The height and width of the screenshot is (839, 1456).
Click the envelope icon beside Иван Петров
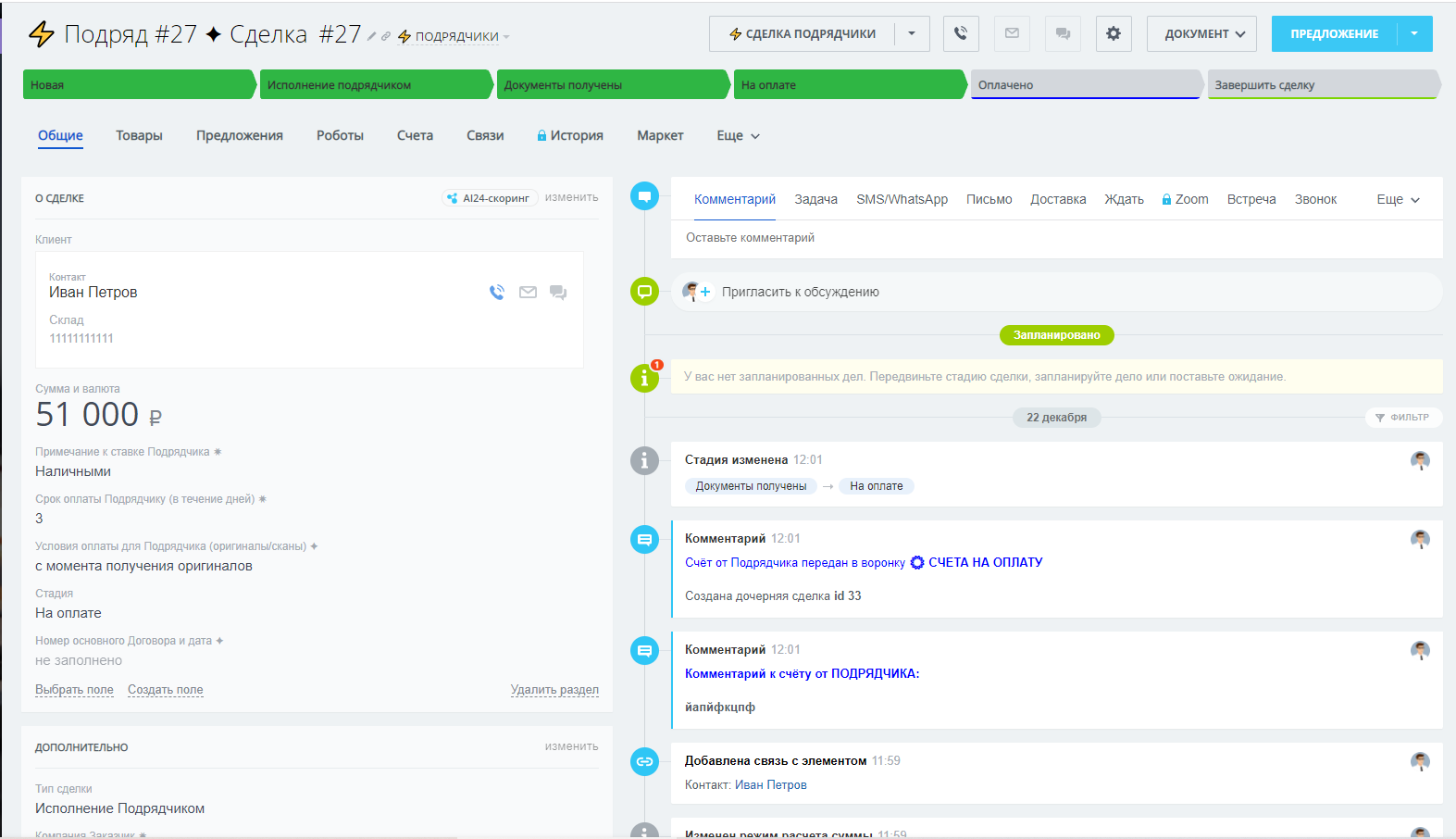pos(528,293)
